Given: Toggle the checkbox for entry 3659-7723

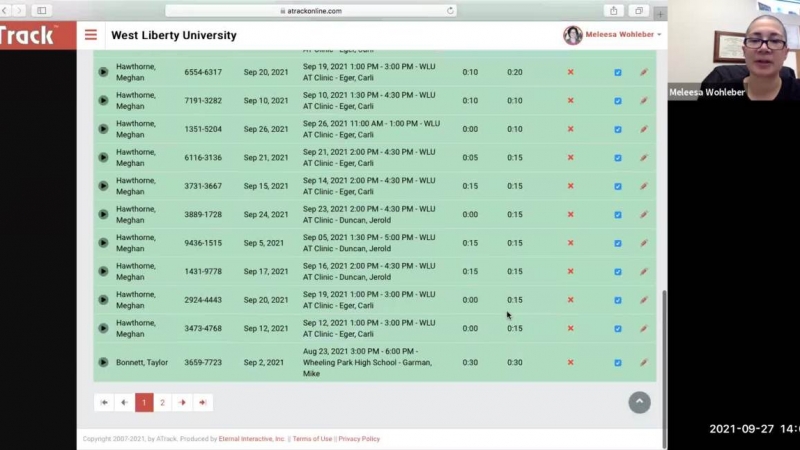Looking at the screenshot, I should 618,363.
